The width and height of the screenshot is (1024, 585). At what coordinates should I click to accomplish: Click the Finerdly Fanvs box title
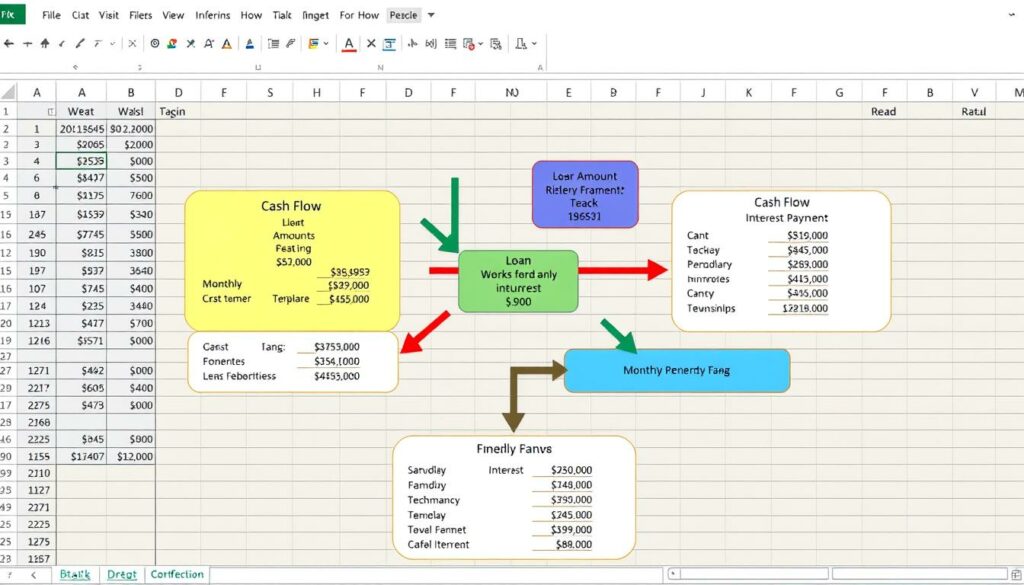coord(514,449)
